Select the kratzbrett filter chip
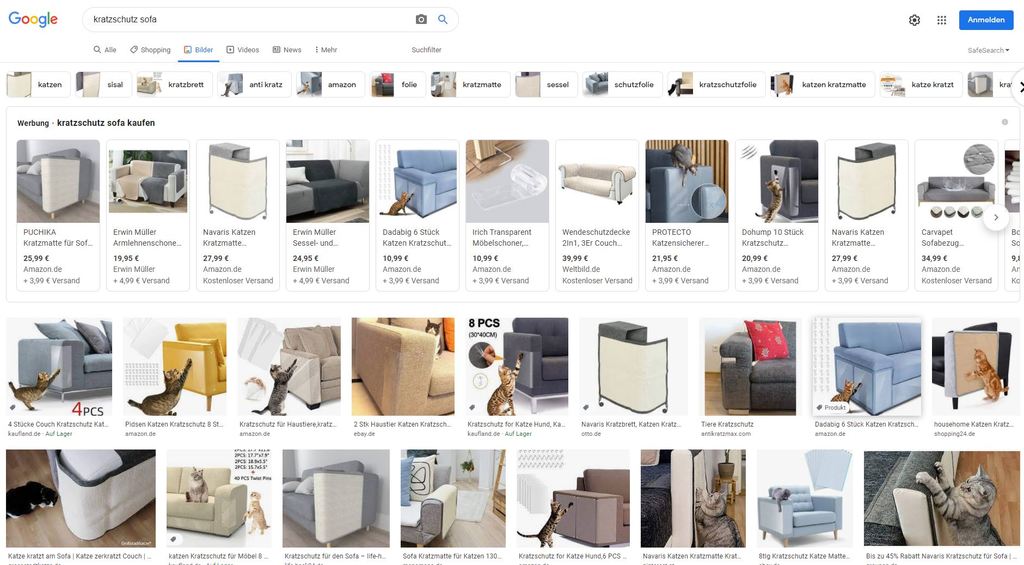The height and width of the screenshot is (565, 1024). 175,85
